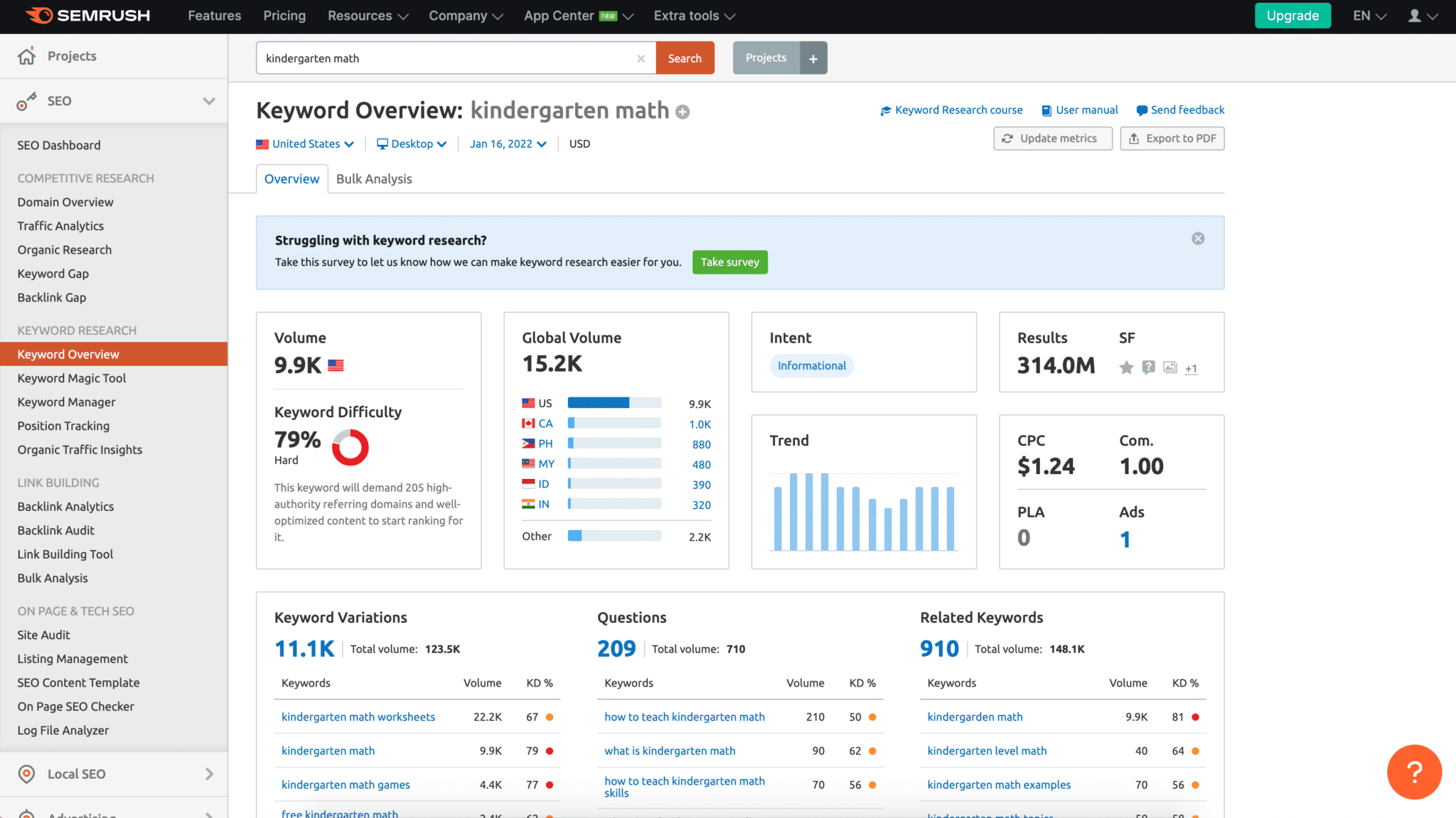1456x818 pixels.
Task: Open the User manual link
Action: [x=1080, y=110]
